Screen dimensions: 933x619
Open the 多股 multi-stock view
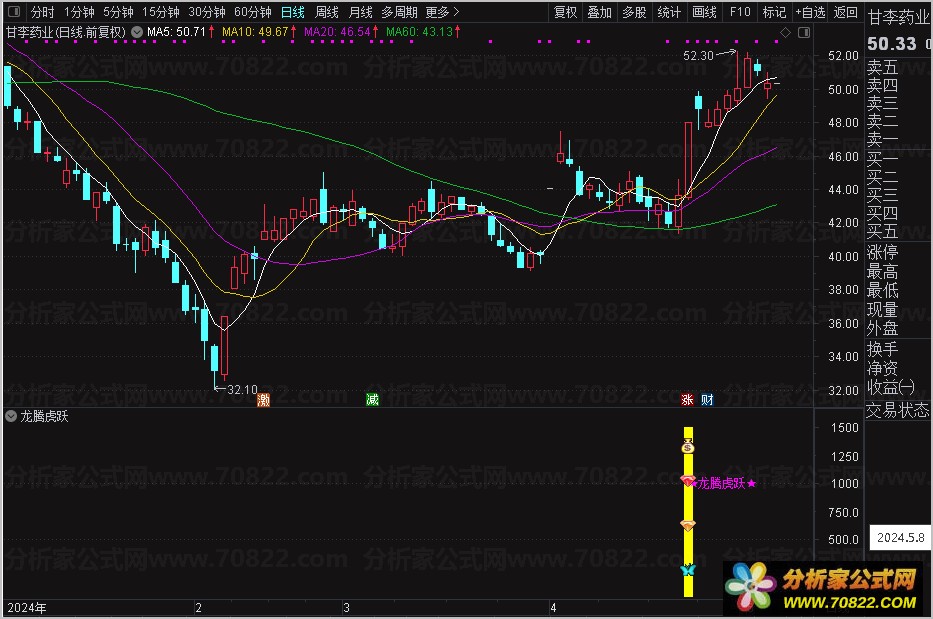pos(634,12)
